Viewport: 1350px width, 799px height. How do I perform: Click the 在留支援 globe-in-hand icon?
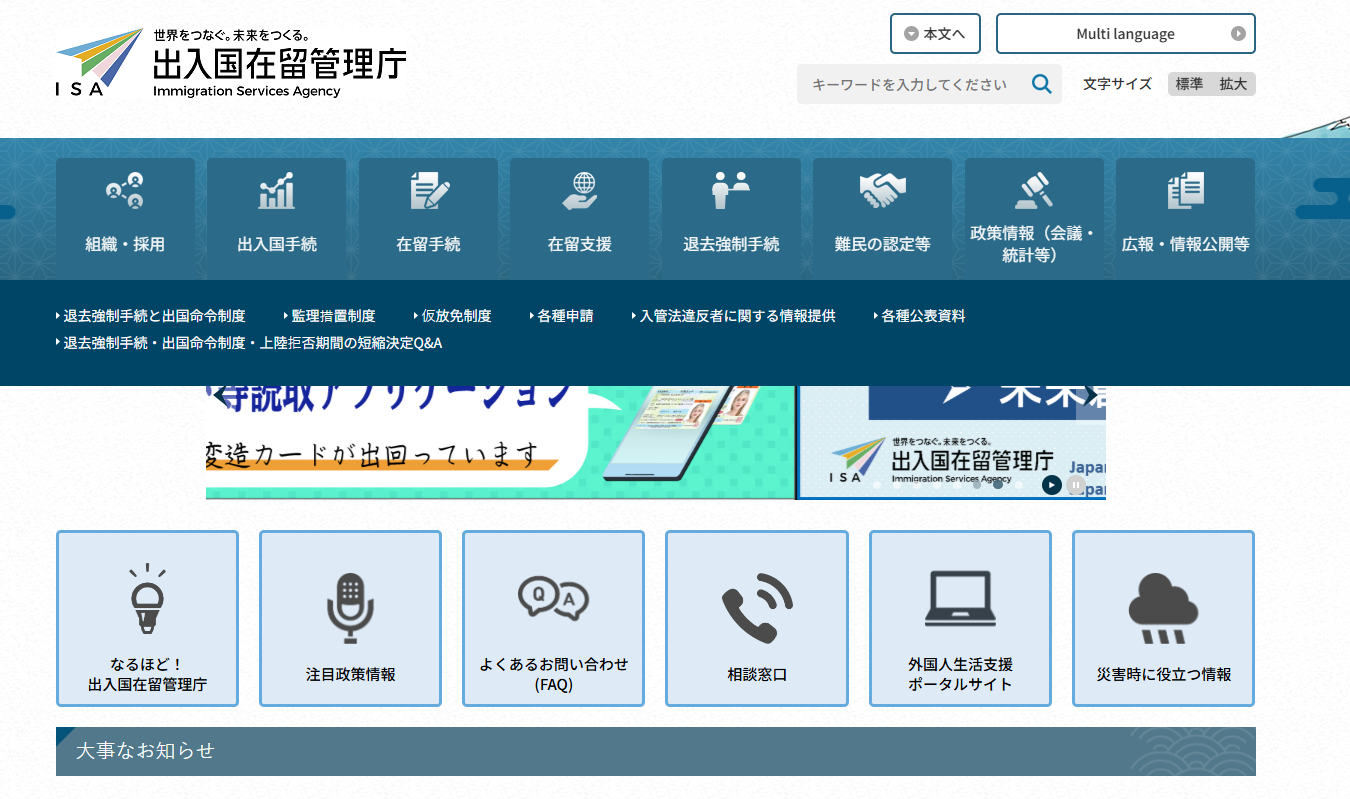pos(579,190)
